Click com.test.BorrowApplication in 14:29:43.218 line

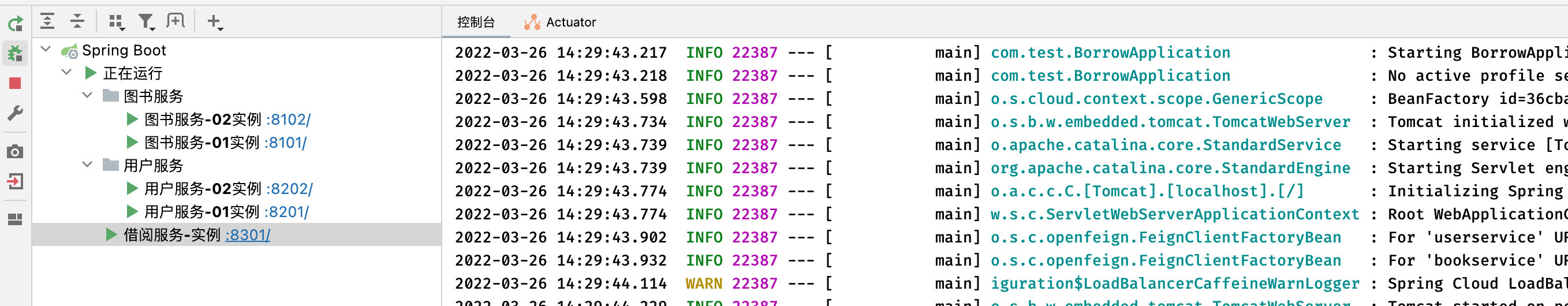pos(1110,76)
